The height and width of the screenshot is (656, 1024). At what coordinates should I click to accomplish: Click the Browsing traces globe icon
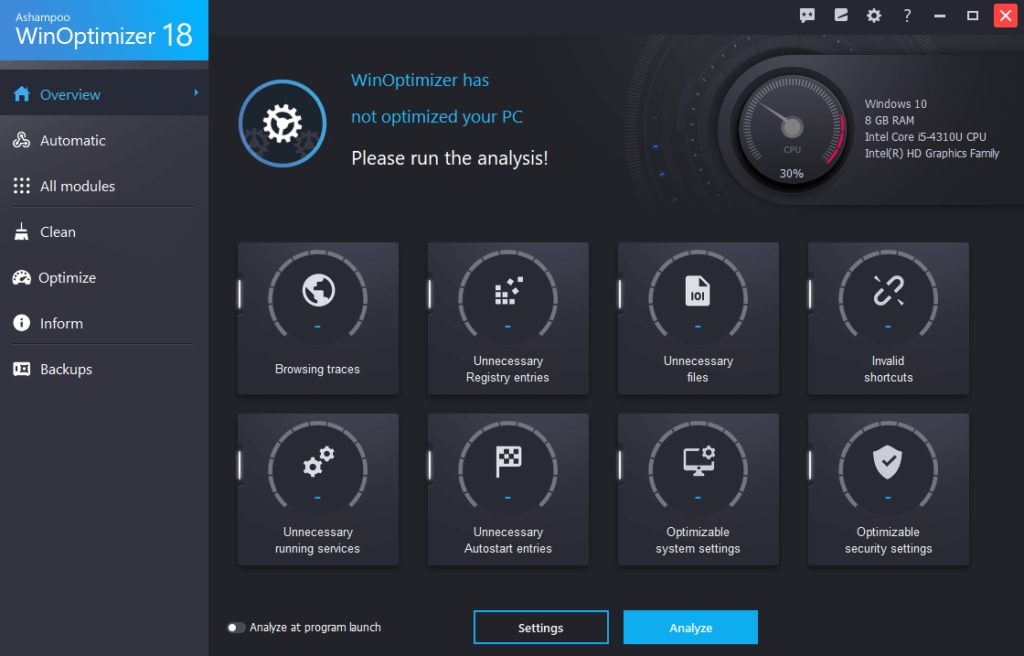click(x=318, y=290)
